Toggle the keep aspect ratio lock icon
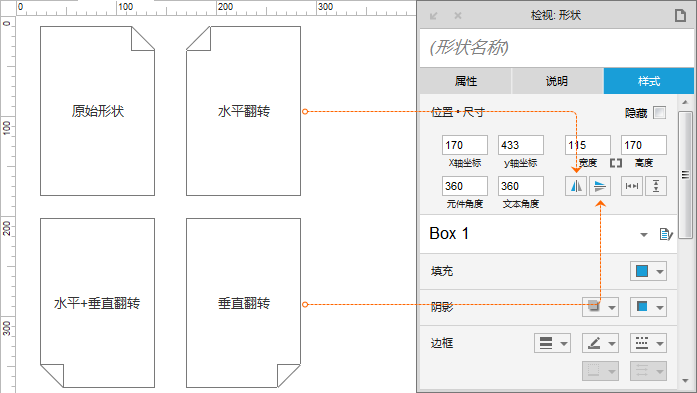Screen dimensions: 697x393 pyautogui.click(x=616, y=163)
